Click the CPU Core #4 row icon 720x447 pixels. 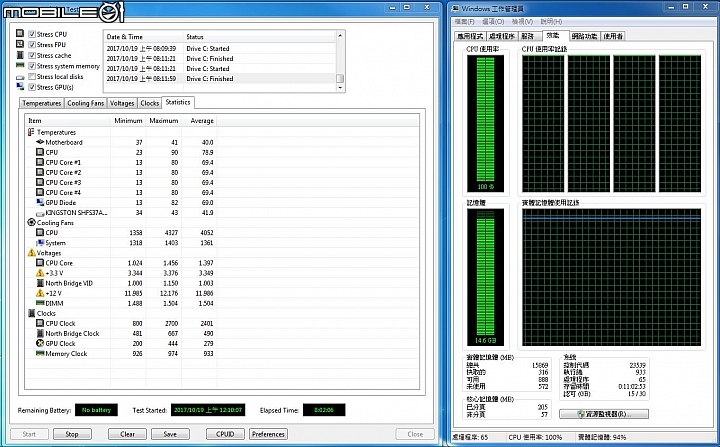coord(40,192)
